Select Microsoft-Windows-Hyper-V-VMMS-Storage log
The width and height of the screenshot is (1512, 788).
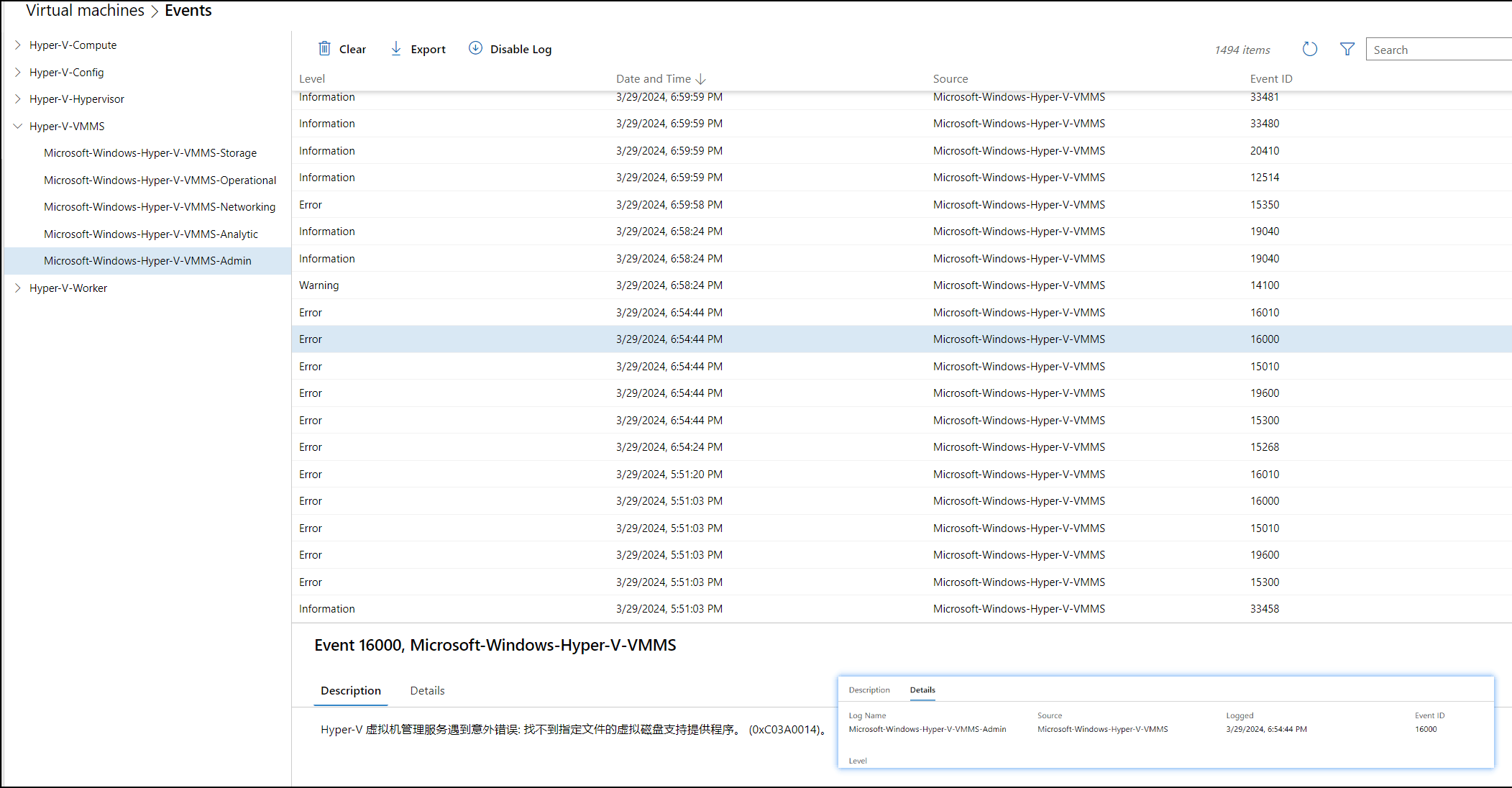point(150,153)
